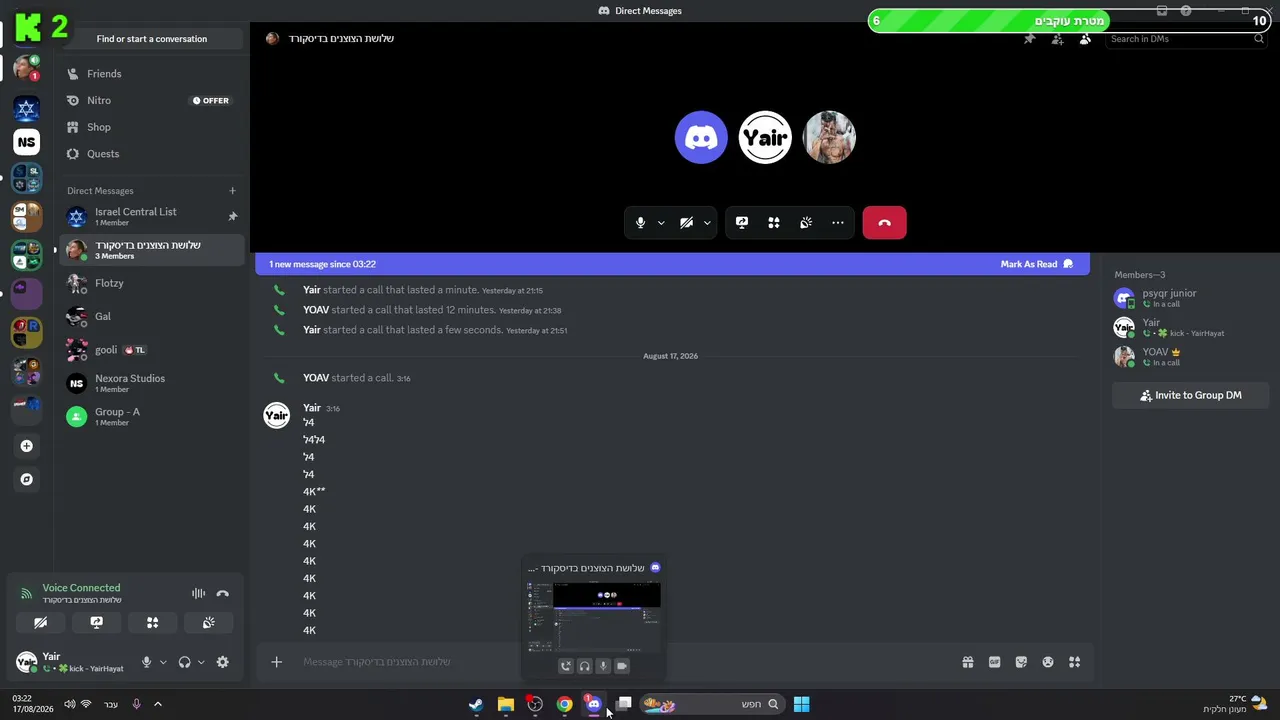This screenshot has width=1280, height=720.
Task: Open soundboard from the call controls
Action: (x=806, y=223)
